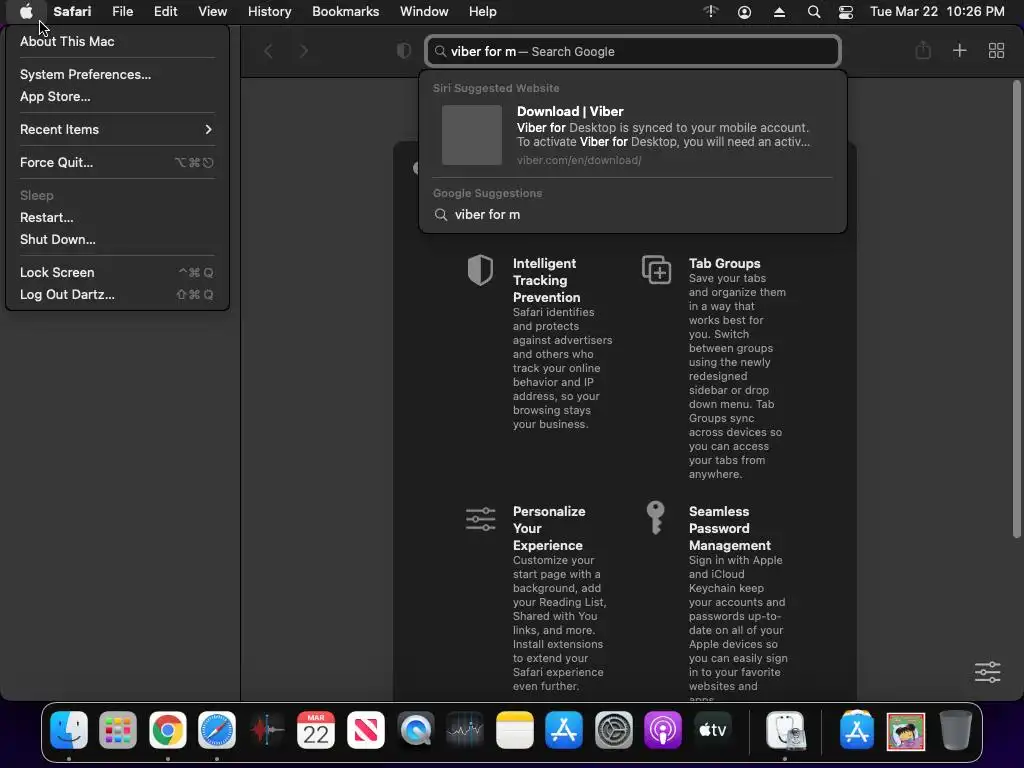The image size is (1024, 768).
Task: Select Force Quit… menu entry
Action: click(118, 163)
